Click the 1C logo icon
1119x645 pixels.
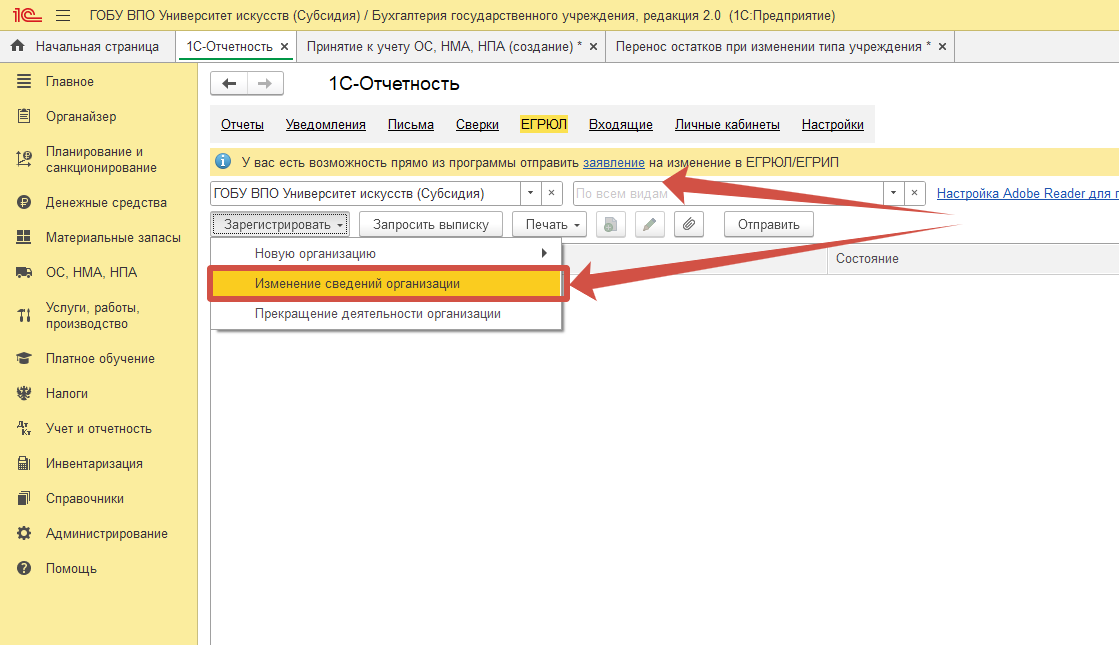27,15
